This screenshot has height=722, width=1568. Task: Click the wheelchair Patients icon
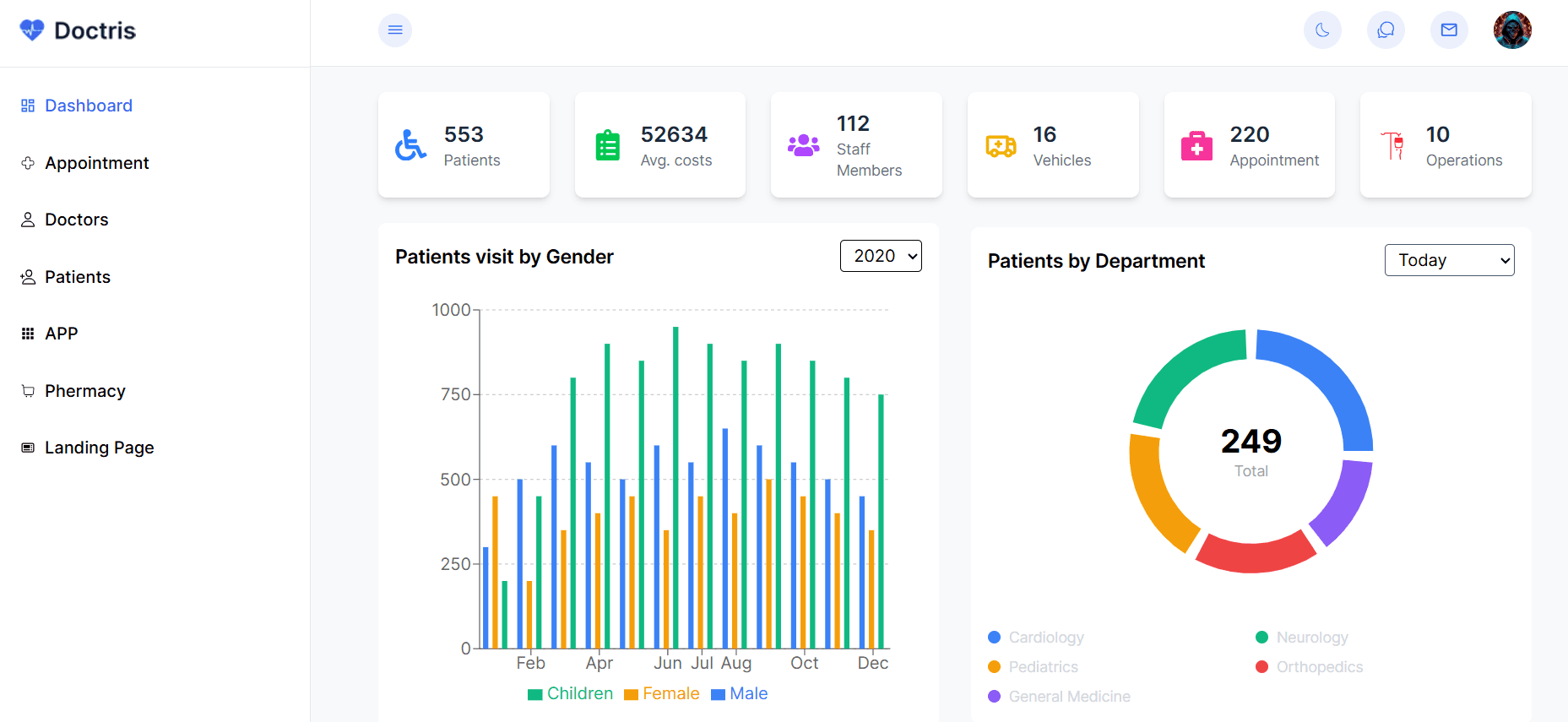click(x=411, y=145)
